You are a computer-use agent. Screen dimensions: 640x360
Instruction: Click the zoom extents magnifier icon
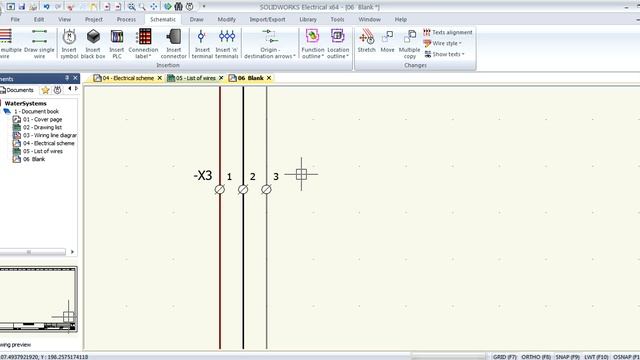pyautogui.click(x=131, y=7)
